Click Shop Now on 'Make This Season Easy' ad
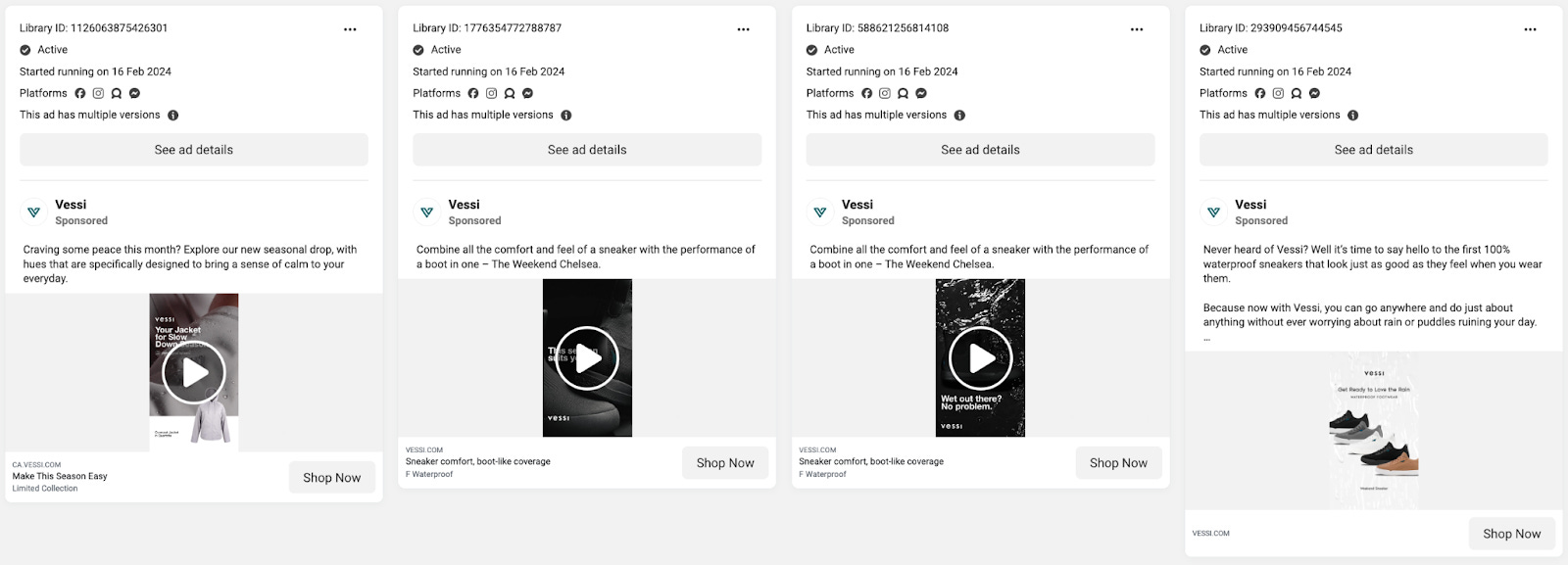This screenshot has height=565, width=1568. coord(332,477)
